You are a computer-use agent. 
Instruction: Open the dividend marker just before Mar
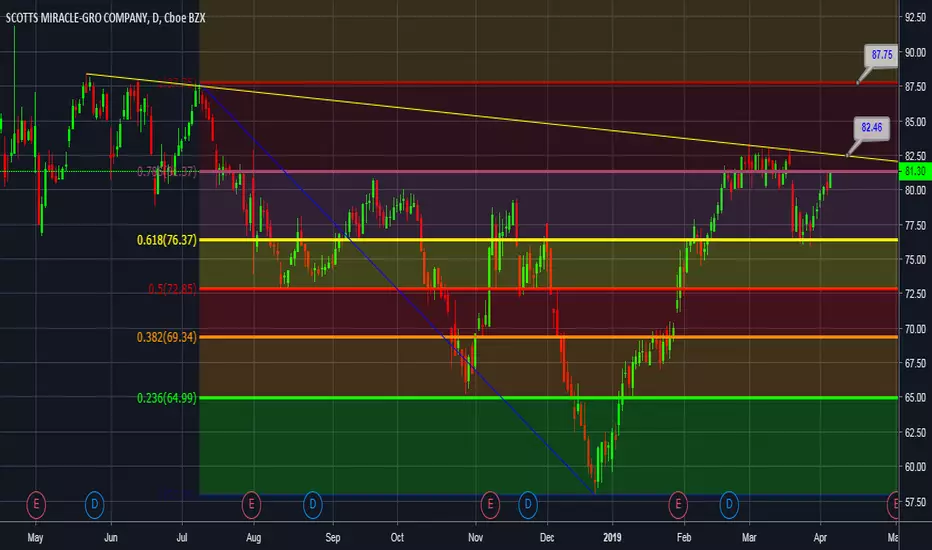click(729, 504)
